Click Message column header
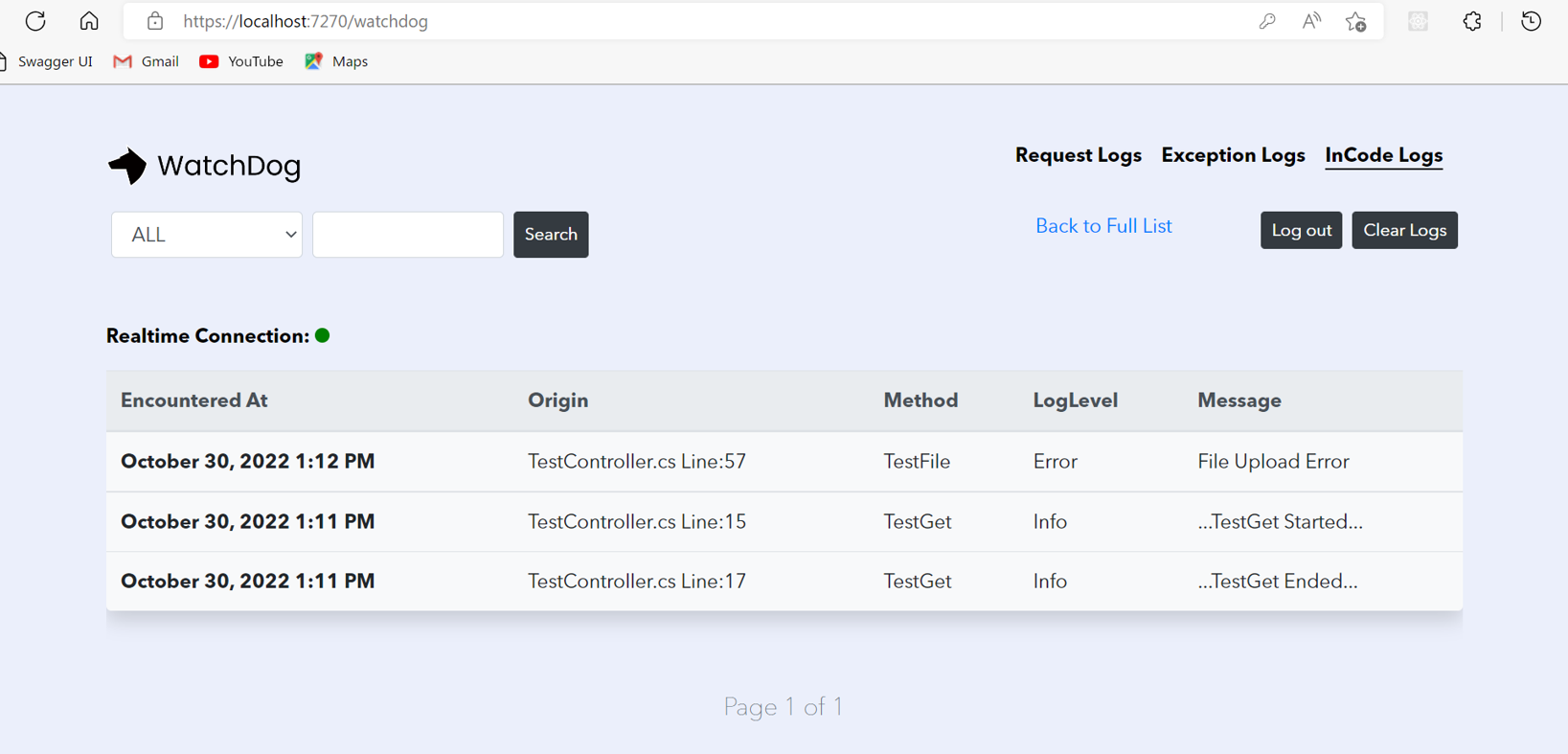 pyautogui.click(x=1239, y=400)
